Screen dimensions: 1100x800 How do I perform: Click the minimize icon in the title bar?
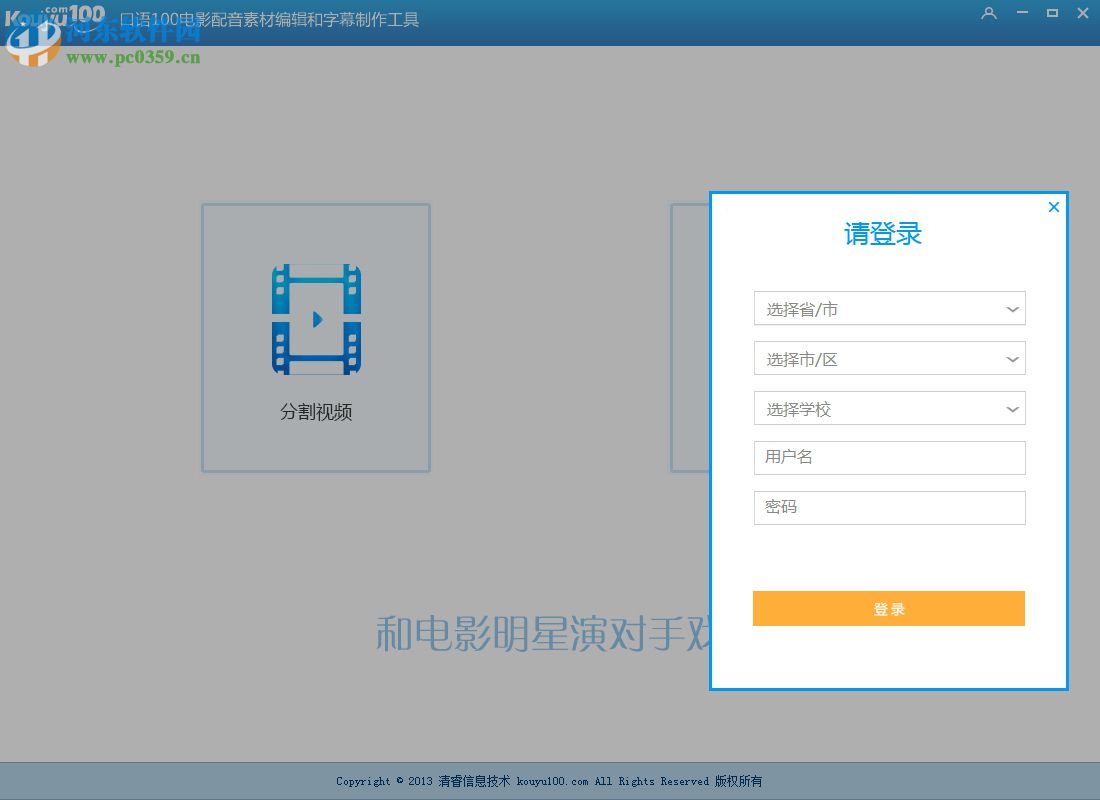1021,13
